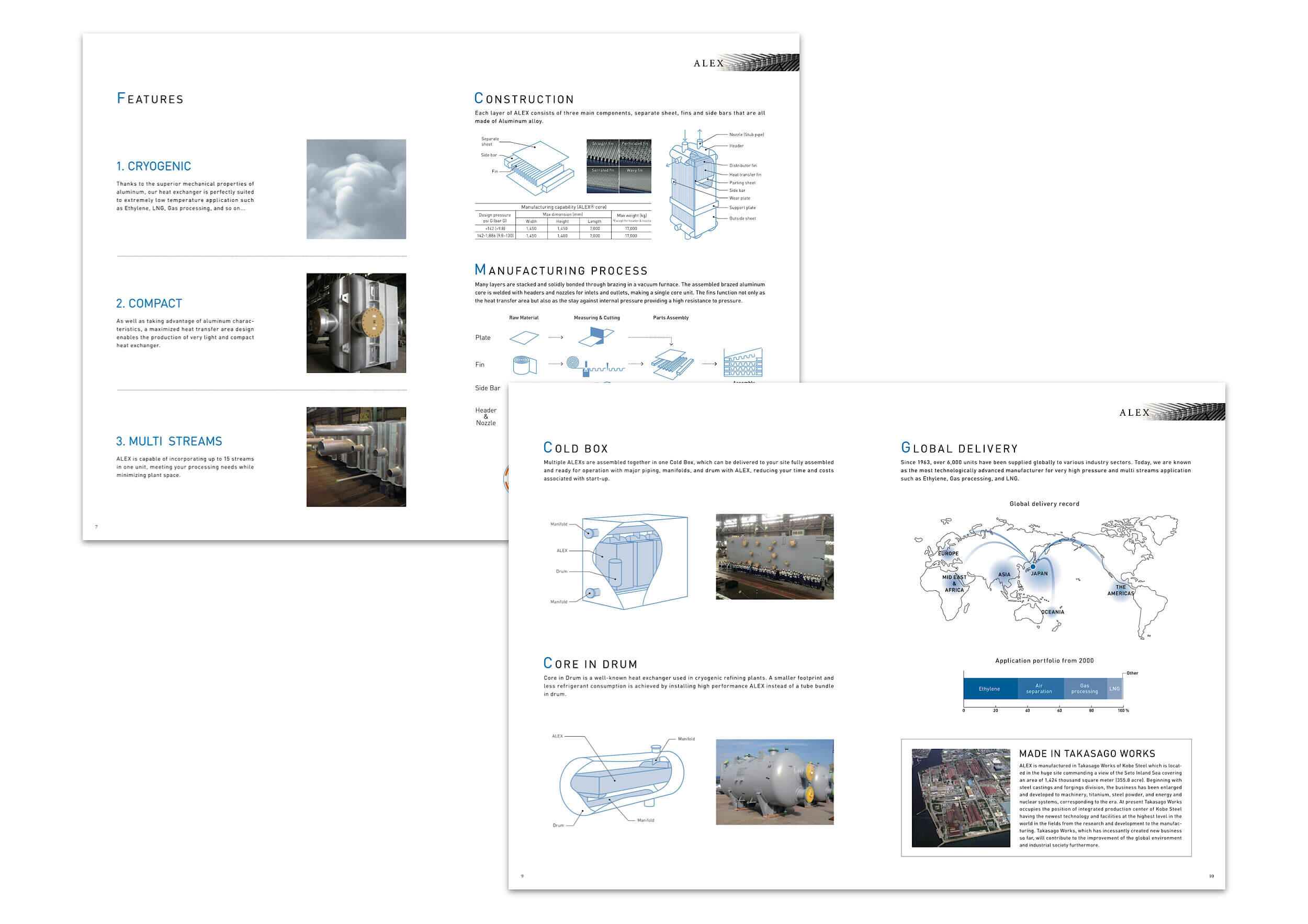
Task: Select the Straight fin photo
Action: (602, 153)
